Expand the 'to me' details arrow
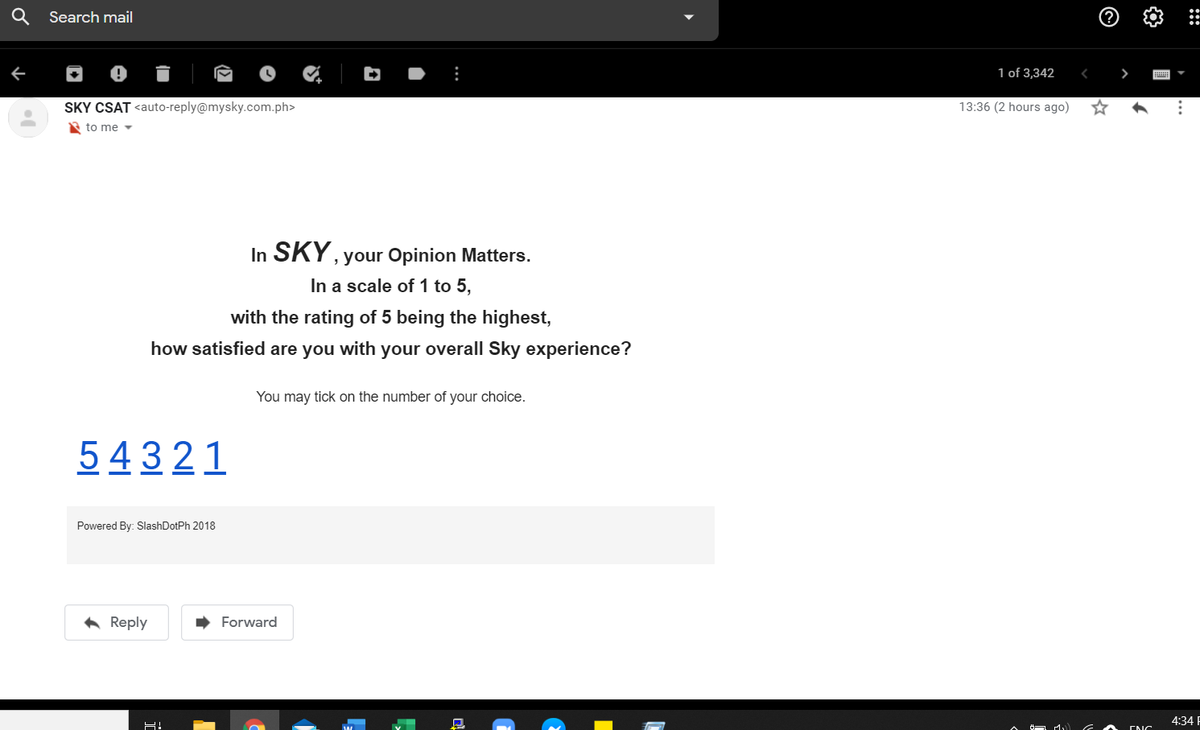Viewport: 1200px width, 730px height. (128, 128)
